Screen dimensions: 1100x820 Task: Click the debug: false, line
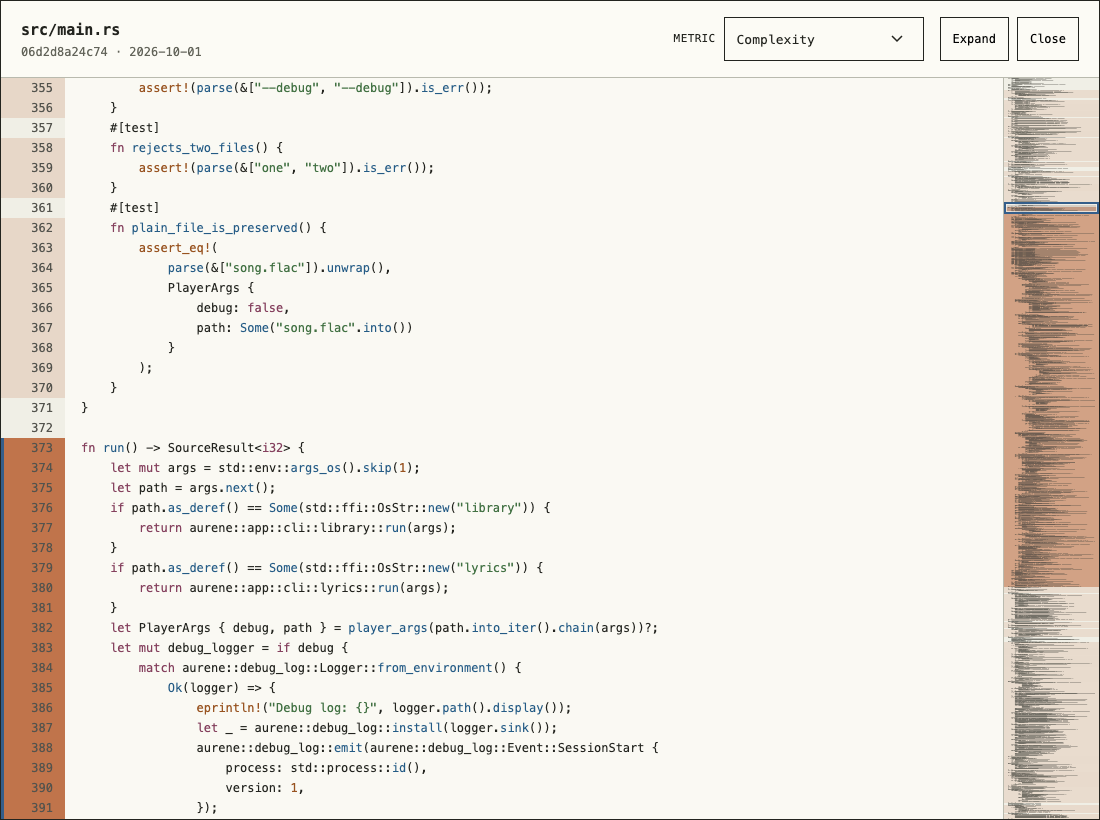click(243, 308)
